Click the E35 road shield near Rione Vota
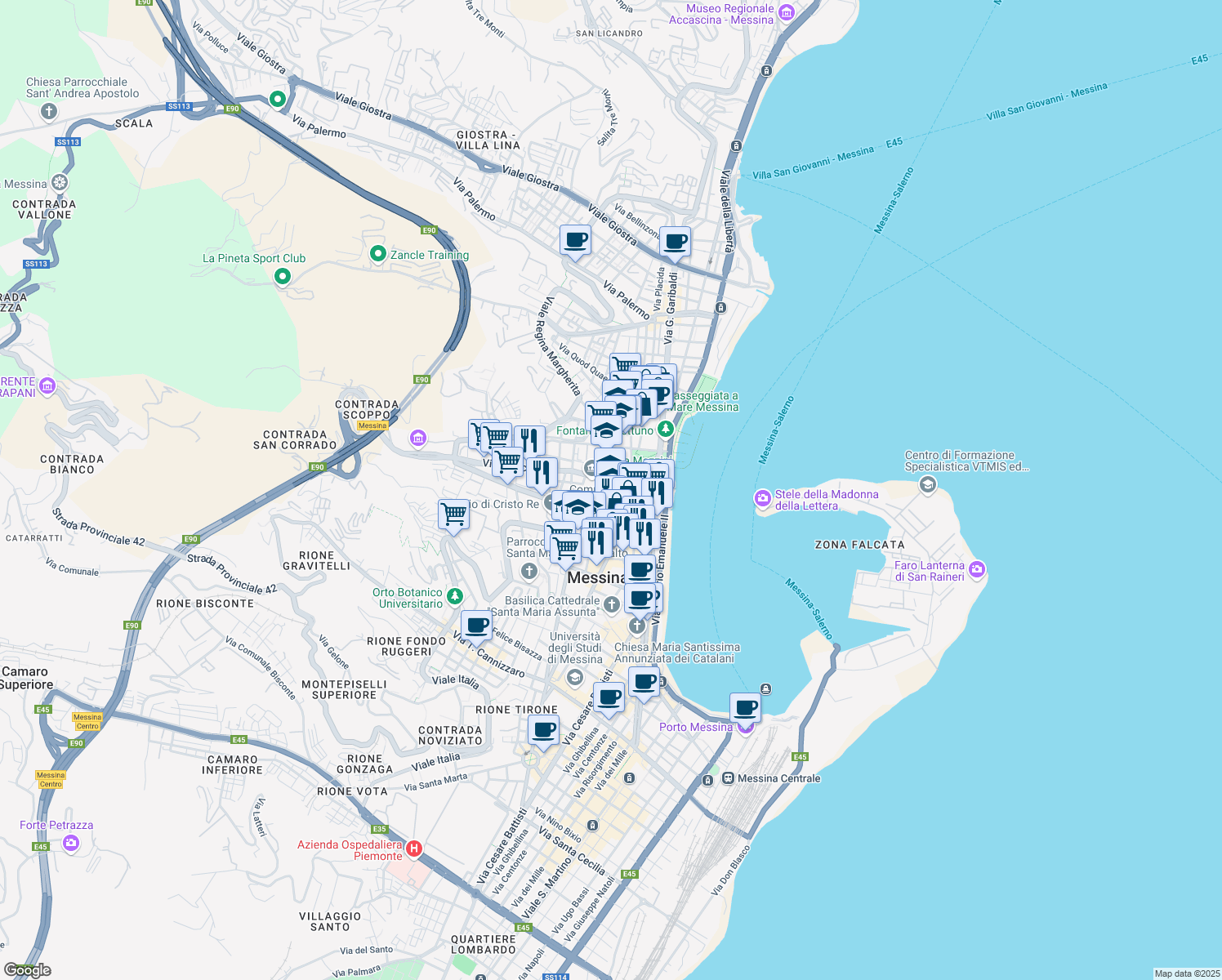 [x=379, y=829]
